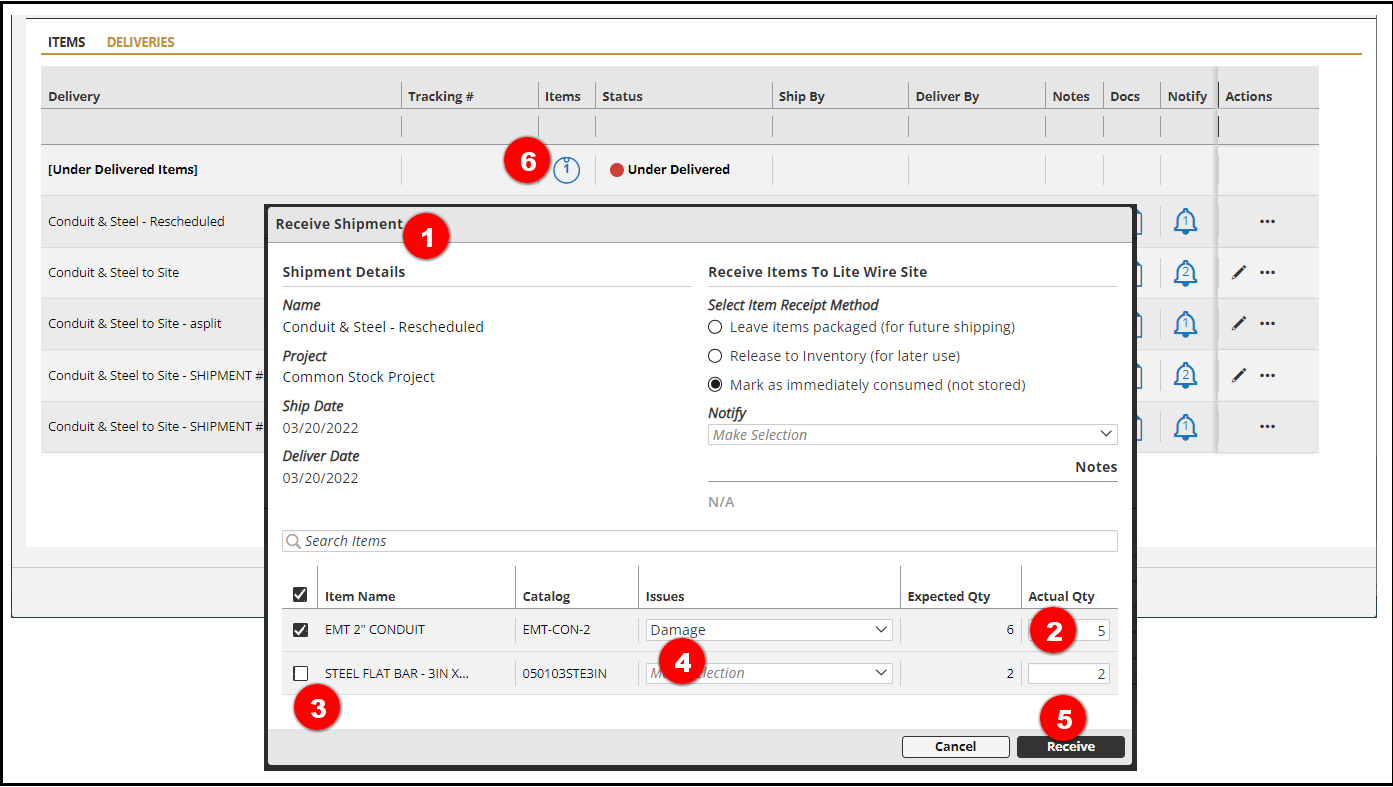This screenshot has width=1393, height=787.
Task: Toggle the select-all checkbox in items header
Action: (300, 595)
